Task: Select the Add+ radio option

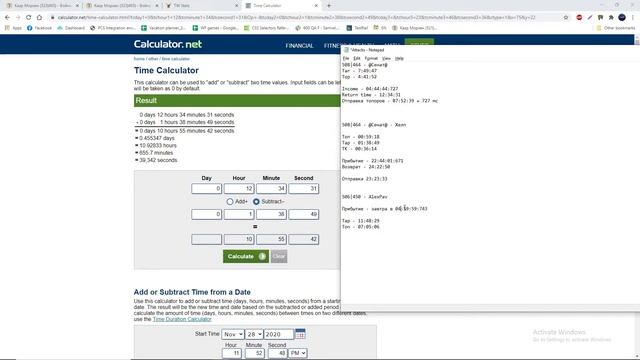Action: click(x=230, y=202)
